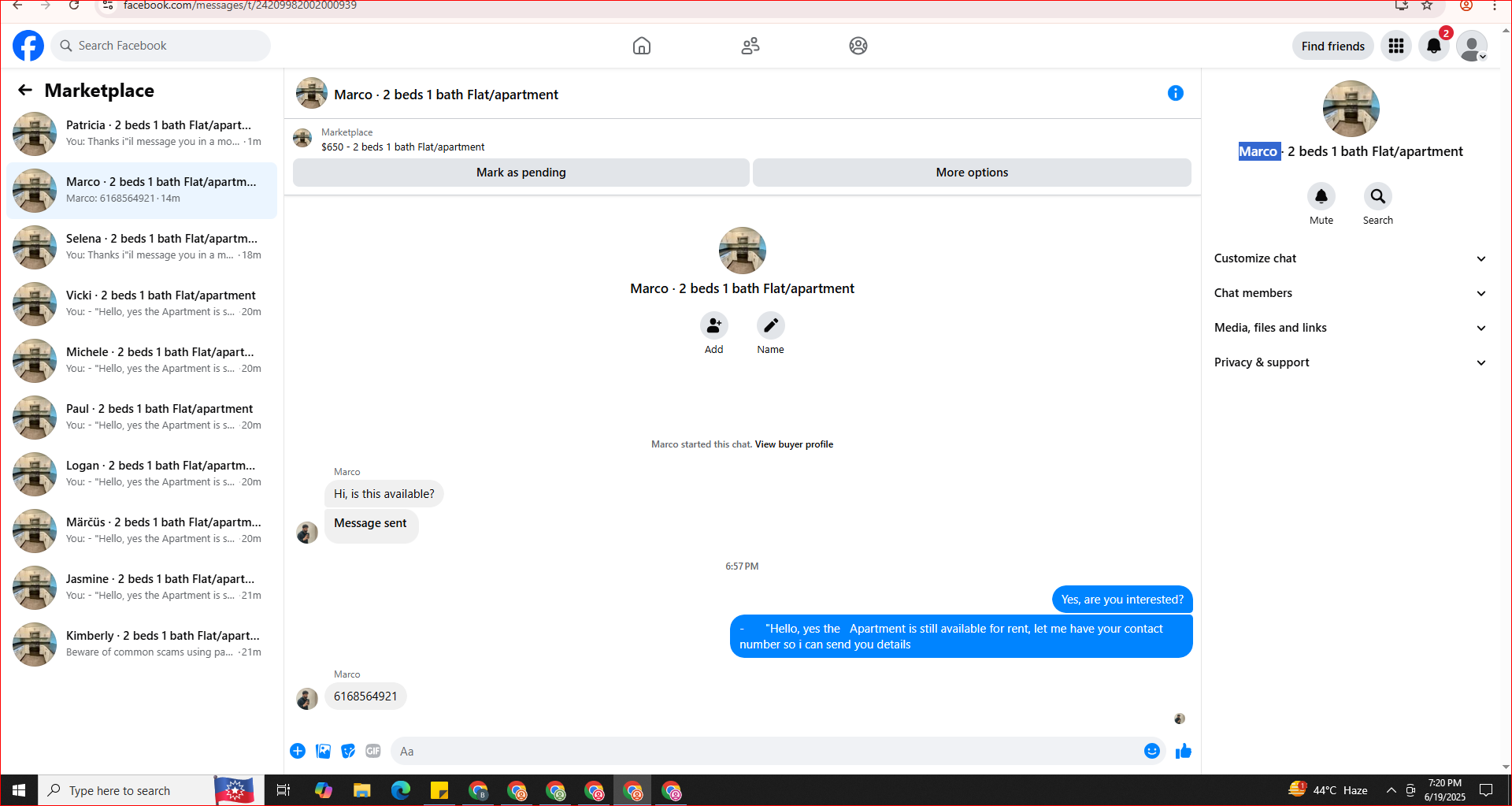1512x806 pixels.
Task: Open more actions plus icon in composer
Action: [x=298, y=751]
